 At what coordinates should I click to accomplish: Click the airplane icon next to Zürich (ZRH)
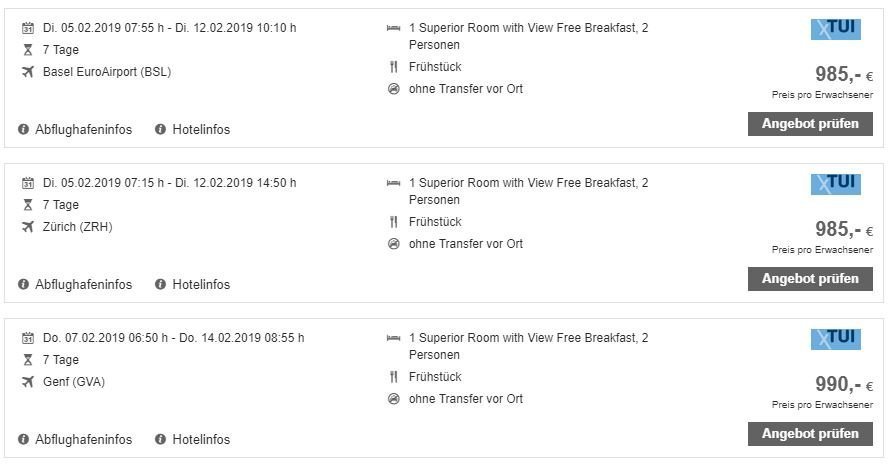point(28,227)
